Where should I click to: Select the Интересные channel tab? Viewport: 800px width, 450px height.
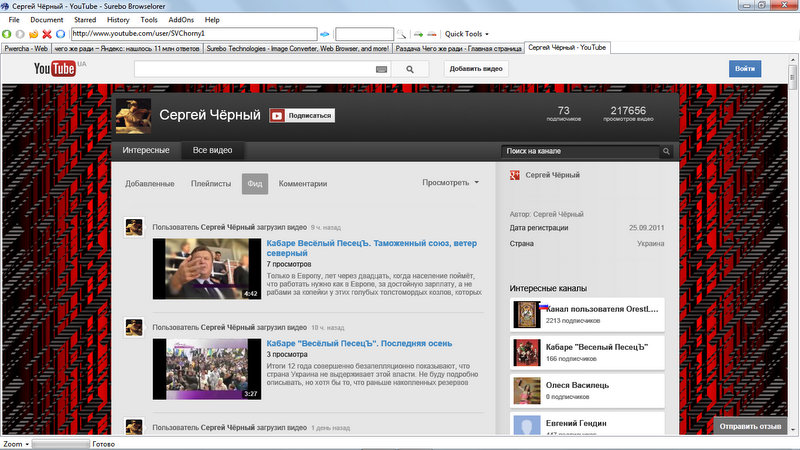[x=146, y=151]
